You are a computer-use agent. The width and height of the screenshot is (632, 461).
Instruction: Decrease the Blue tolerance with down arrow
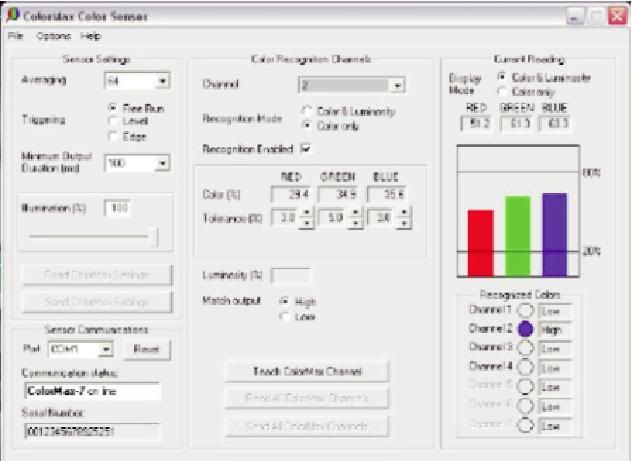[x=404, y=223]
